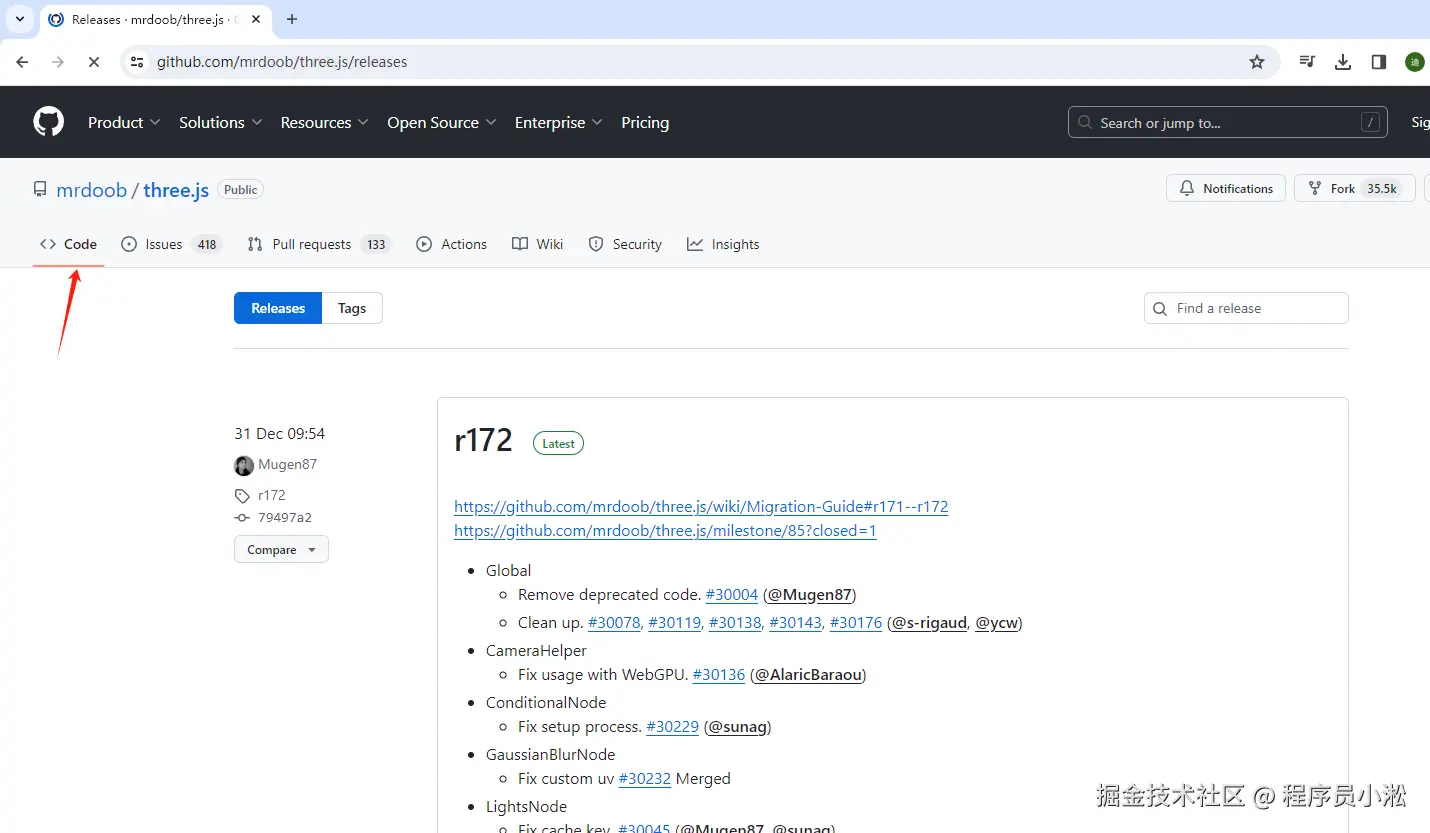Screen dimensions: 1430x833
Task: Open the Migration-Guide wiki link
Action: tap(701, 506)
